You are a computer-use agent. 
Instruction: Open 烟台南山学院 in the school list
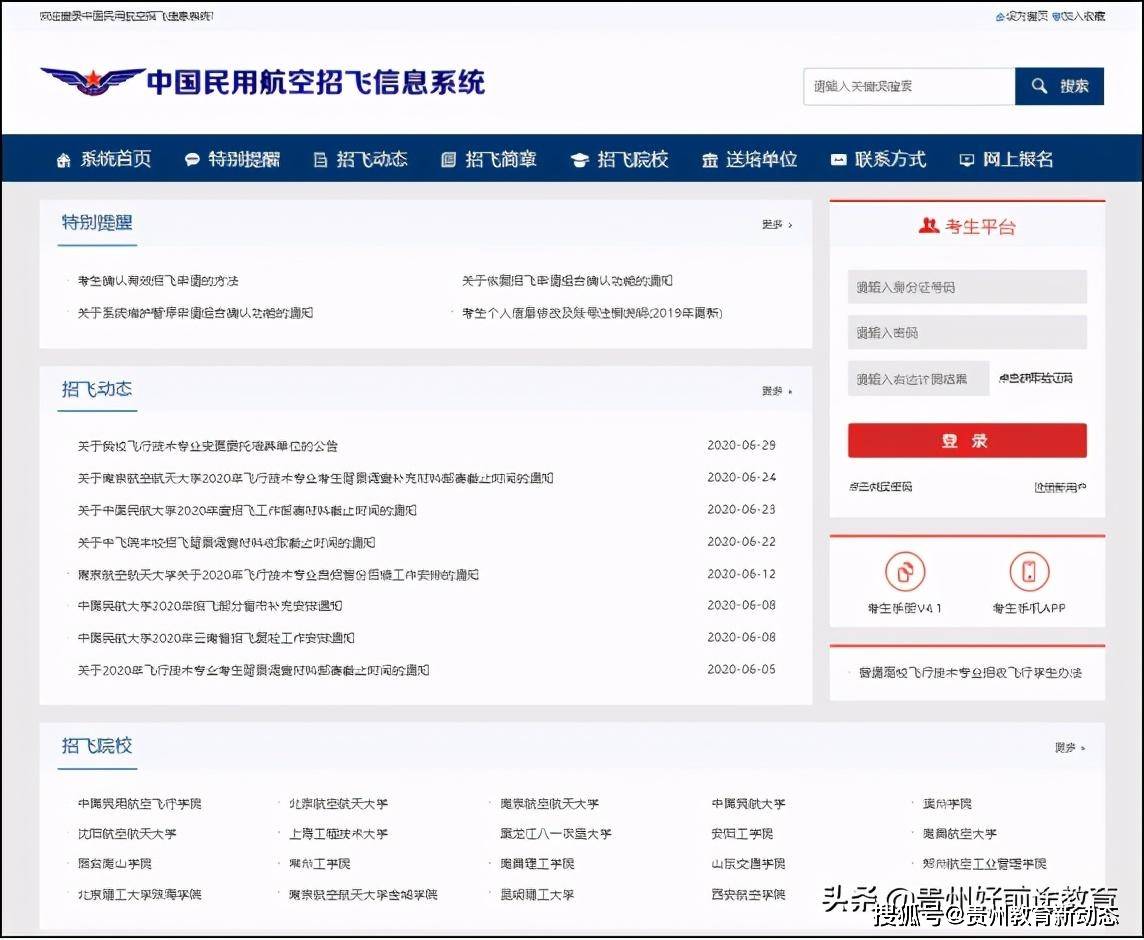point(115,863)
